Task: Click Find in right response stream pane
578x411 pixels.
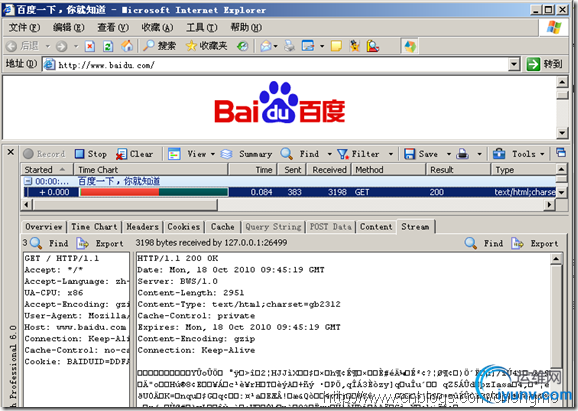Action: [x=484, y=243]
